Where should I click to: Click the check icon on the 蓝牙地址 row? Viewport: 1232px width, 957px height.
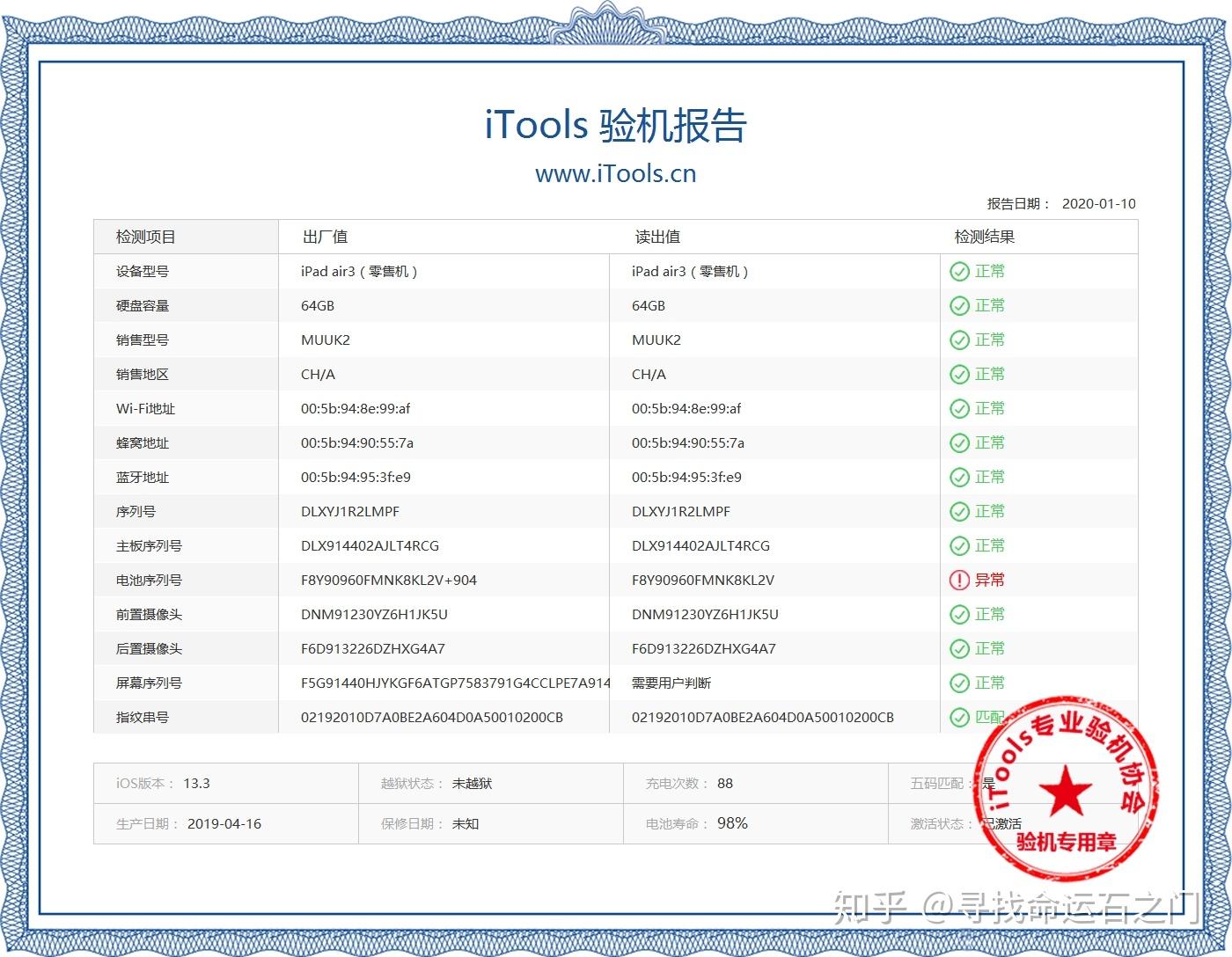(959, 477)
